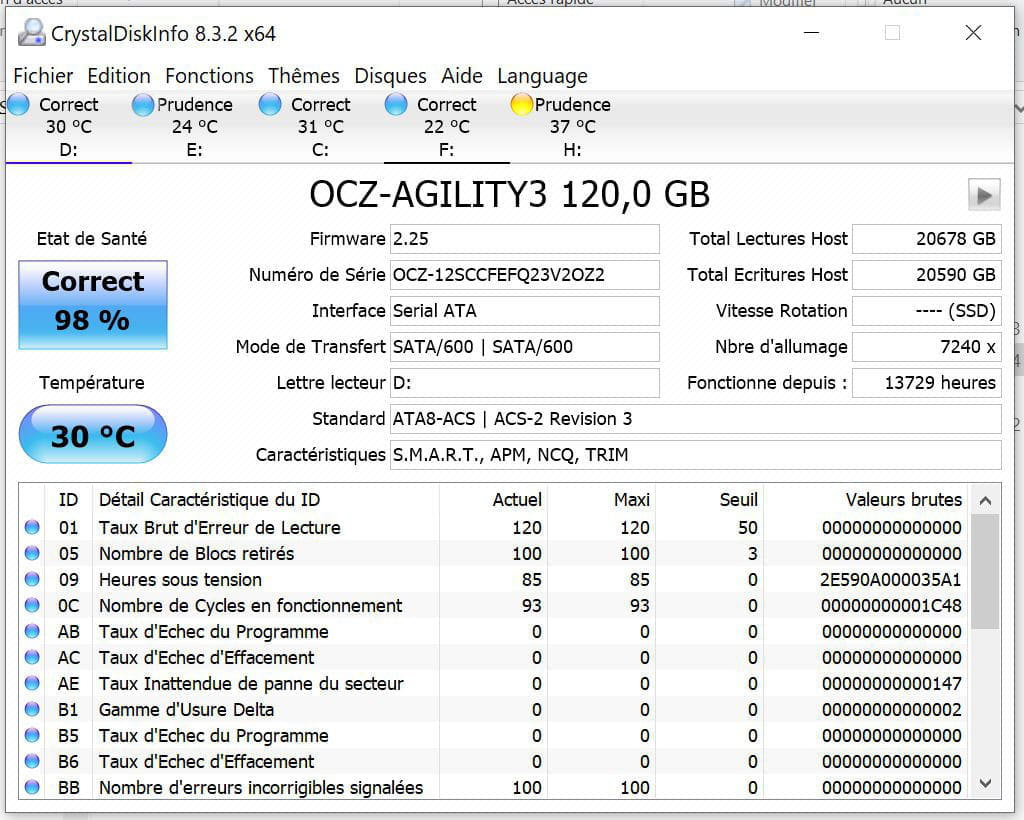Open the Language menu

point(542,76)
